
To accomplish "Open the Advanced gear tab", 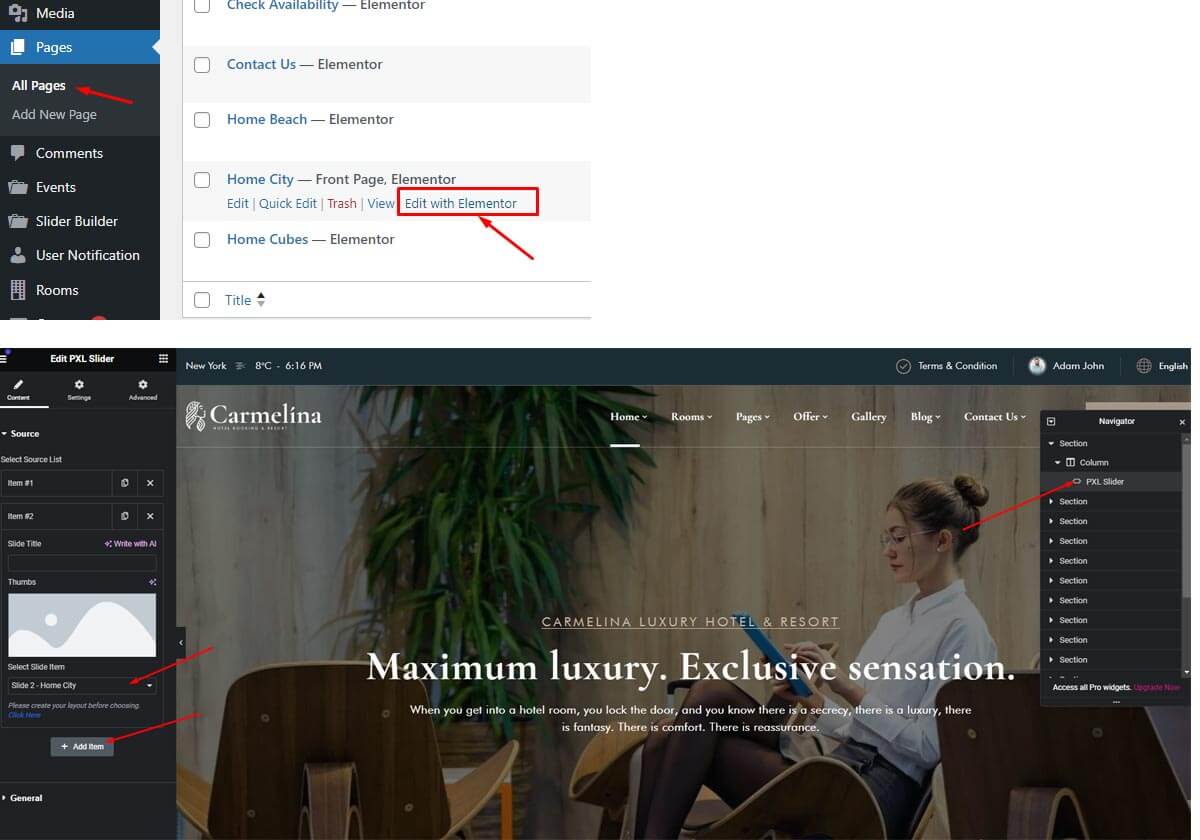I will click(x=143, y=385).
